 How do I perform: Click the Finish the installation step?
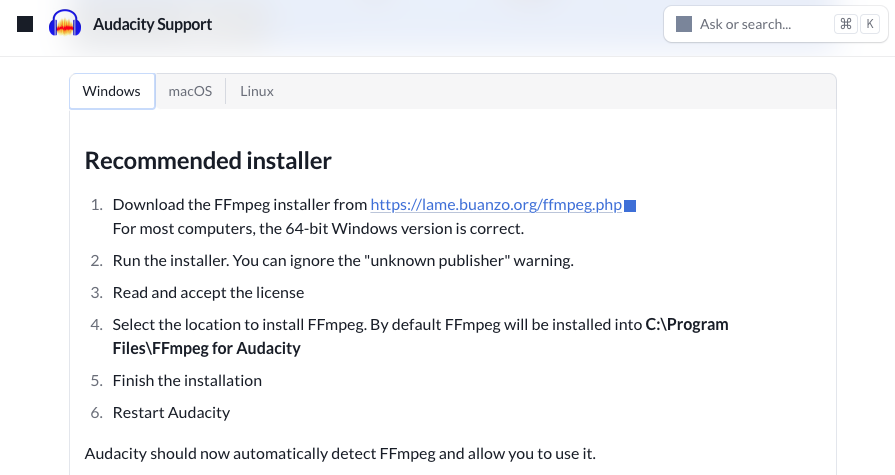[187, 380]
